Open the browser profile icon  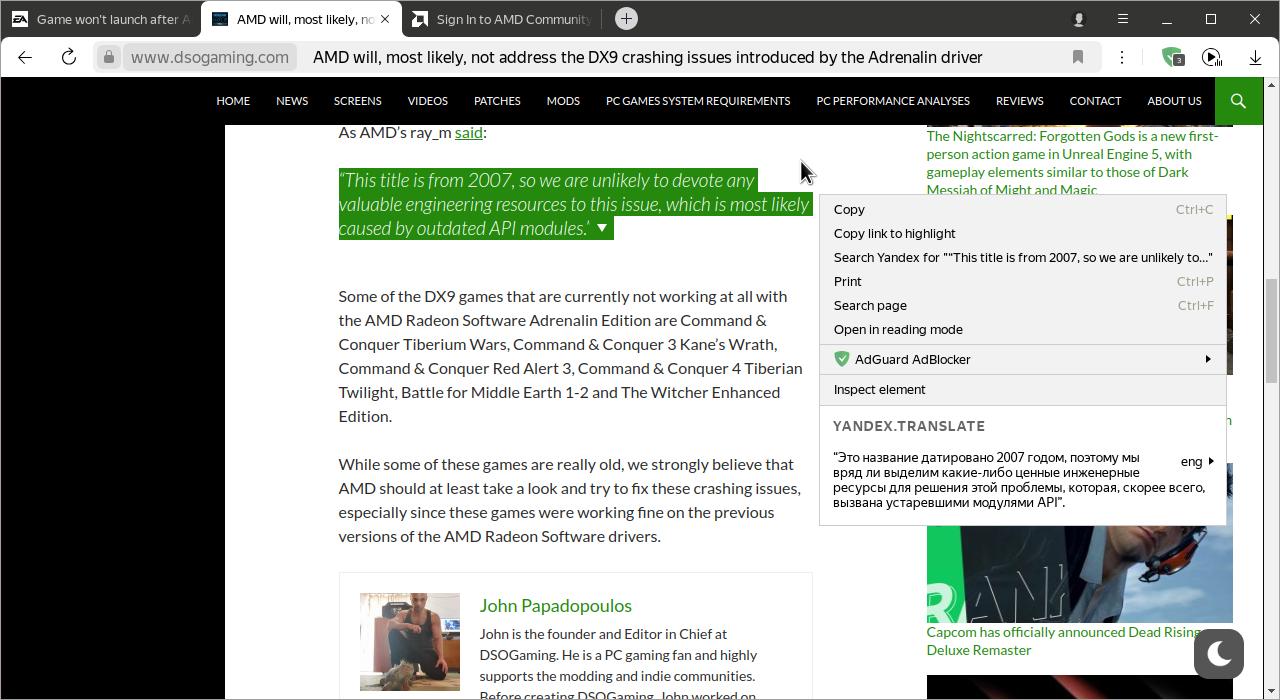tap(1079, 19)
